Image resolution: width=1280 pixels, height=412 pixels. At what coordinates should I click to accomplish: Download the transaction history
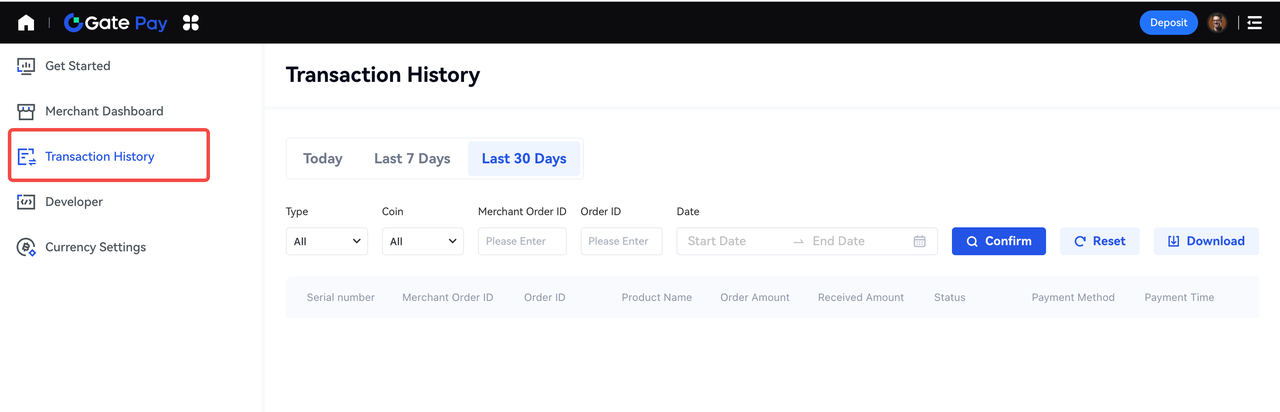click(1205, 241)
